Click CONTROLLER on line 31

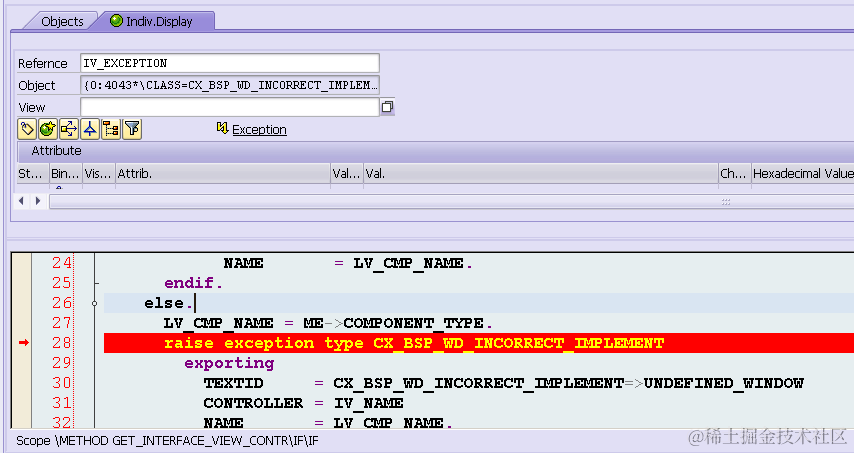(253, 403)
